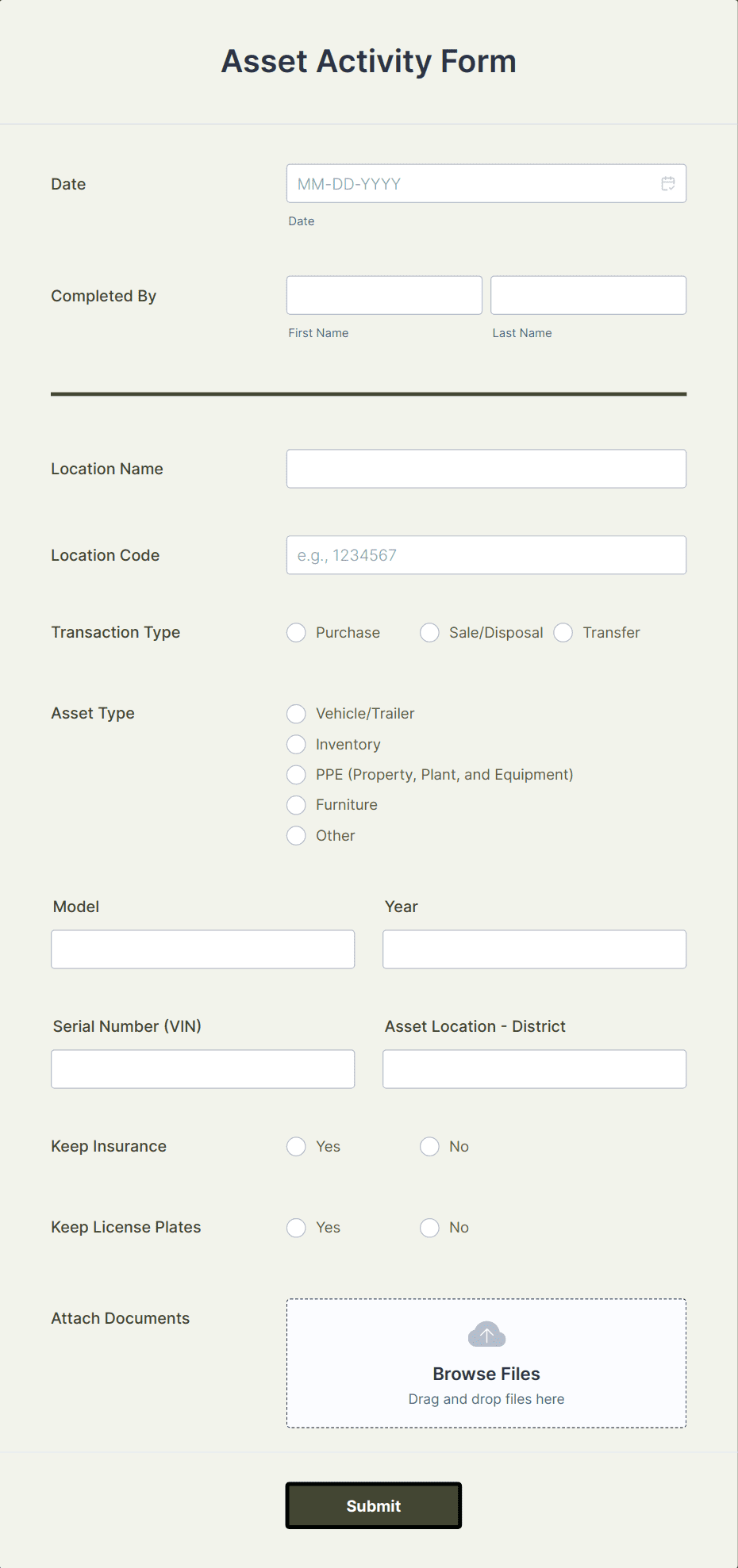Viewport: 738px width, 1568px height.
Task: Click the MM-DD-YYYY date field
Action: coord(486,183)
